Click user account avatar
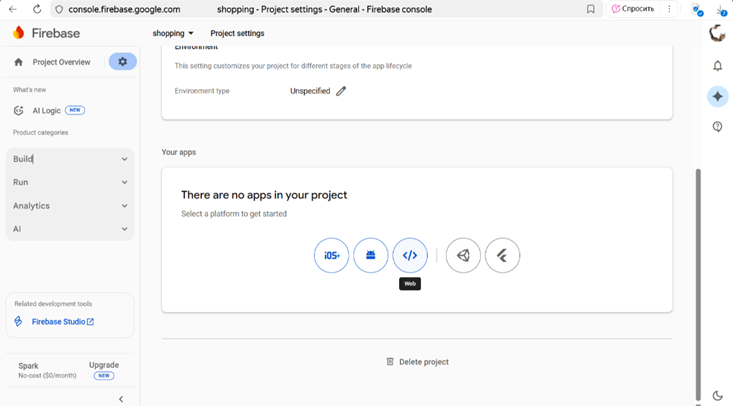Screen dimensions: 733x406 pyautogui.click(x=717, y=34)
